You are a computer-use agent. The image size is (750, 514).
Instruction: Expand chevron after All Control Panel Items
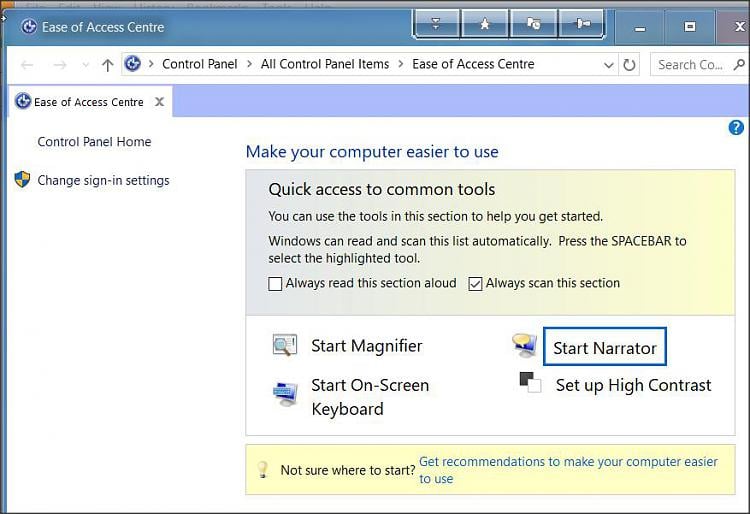(x=401, y=64)
